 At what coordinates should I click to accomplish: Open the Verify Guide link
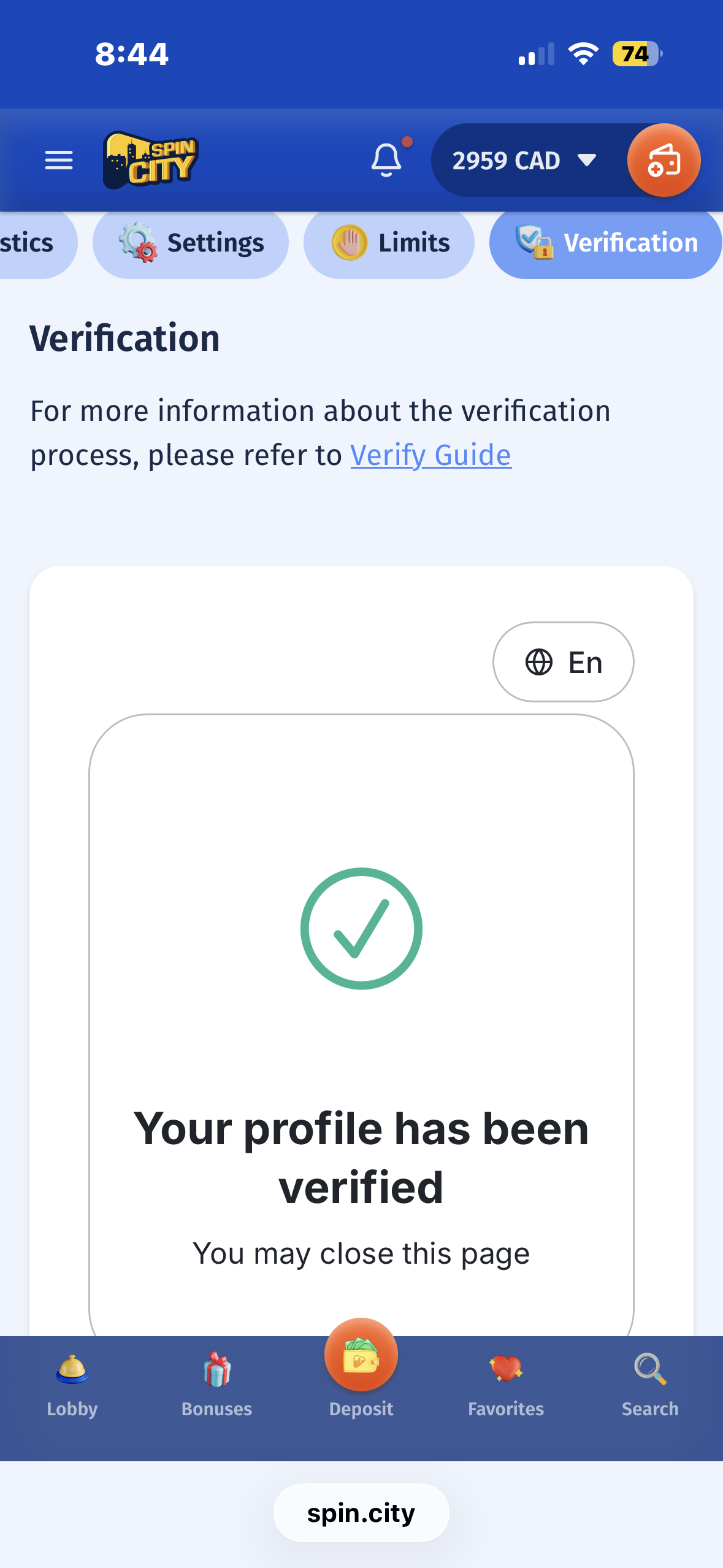[430, 455]
